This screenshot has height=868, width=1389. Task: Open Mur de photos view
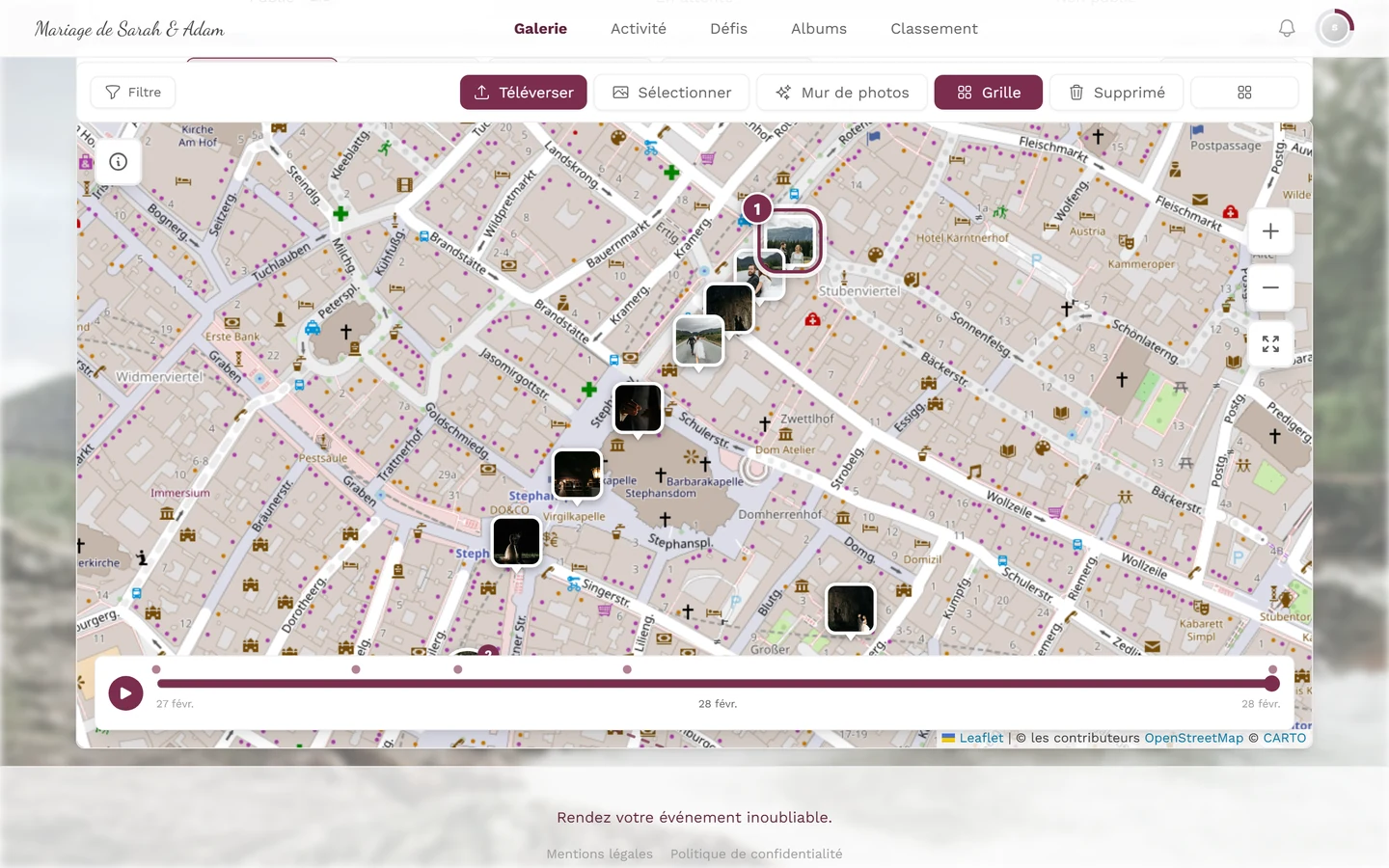842,93
